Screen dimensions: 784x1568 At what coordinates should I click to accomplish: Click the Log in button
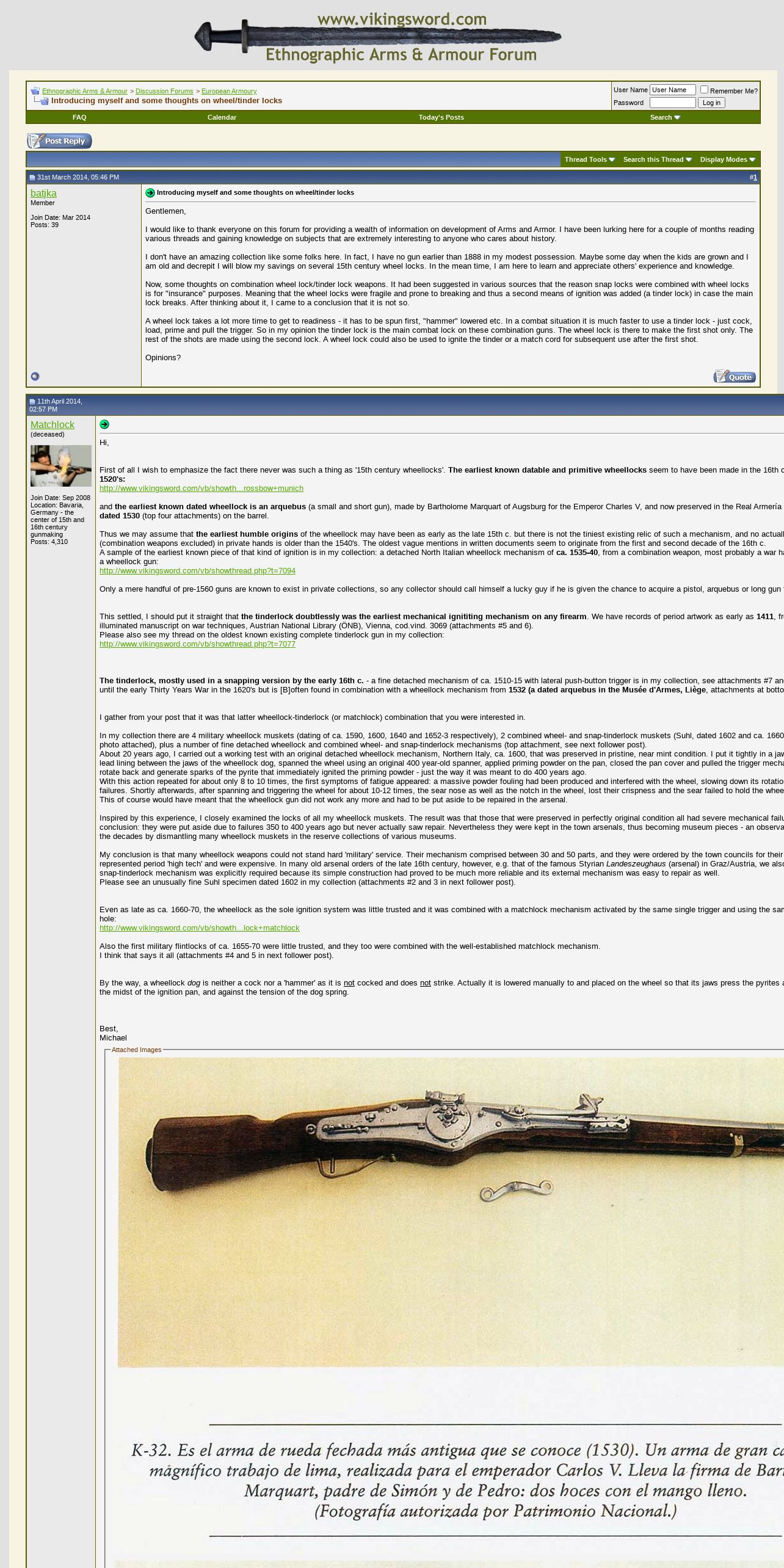coord(711,103)
